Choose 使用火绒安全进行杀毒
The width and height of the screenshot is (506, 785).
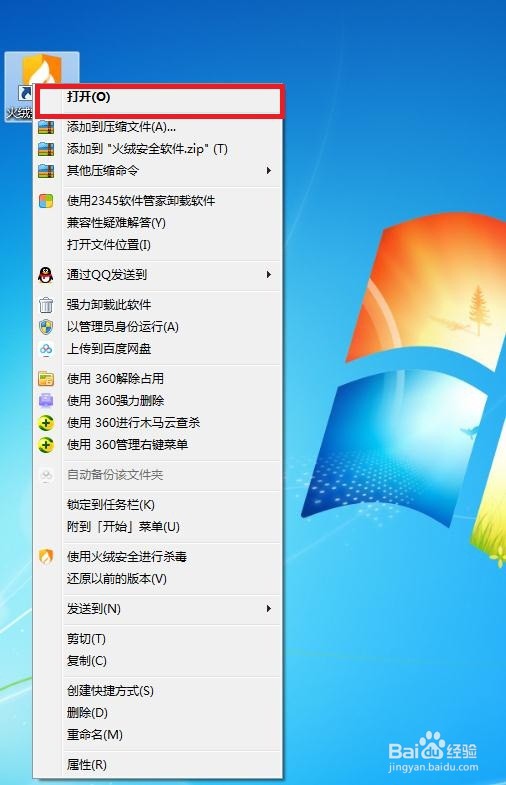158,557
